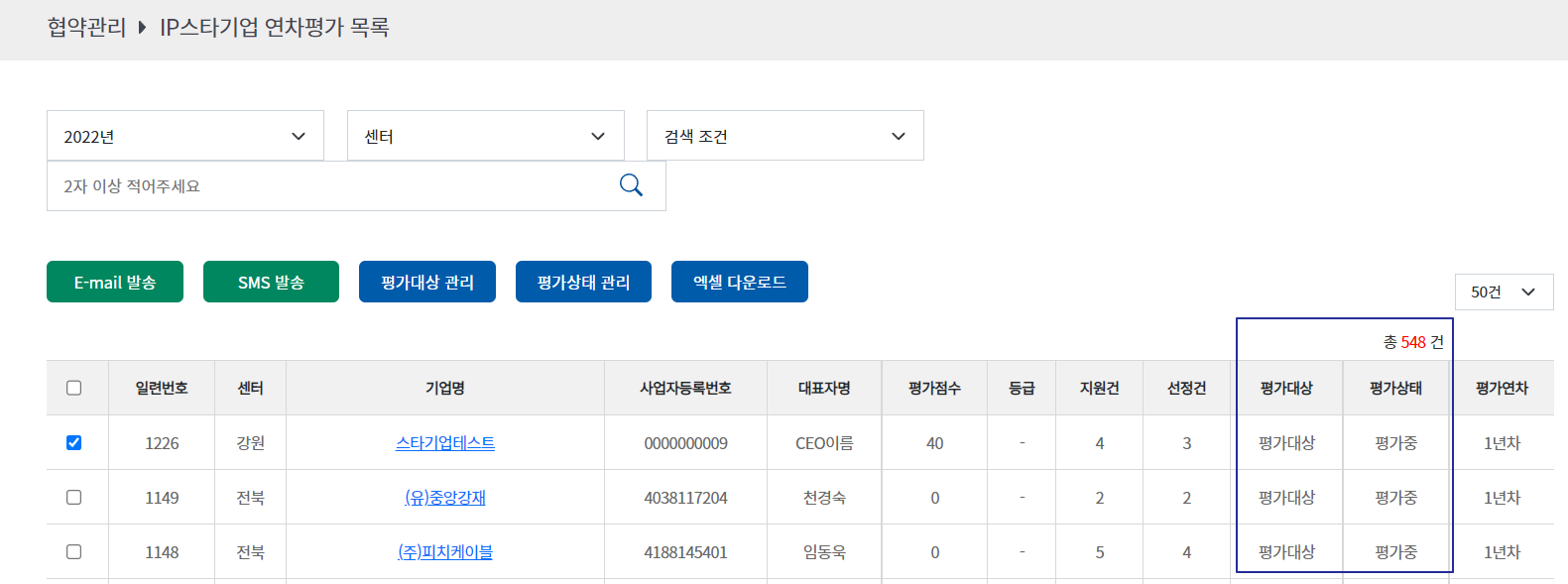Open the (주)피치케이블 company link
The height and width of the screenshot is (584, 1568).
[x=444, y=552]
